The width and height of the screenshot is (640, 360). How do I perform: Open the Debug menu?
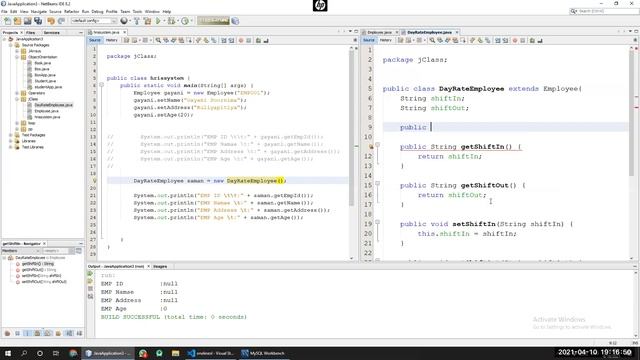[97, 11]
